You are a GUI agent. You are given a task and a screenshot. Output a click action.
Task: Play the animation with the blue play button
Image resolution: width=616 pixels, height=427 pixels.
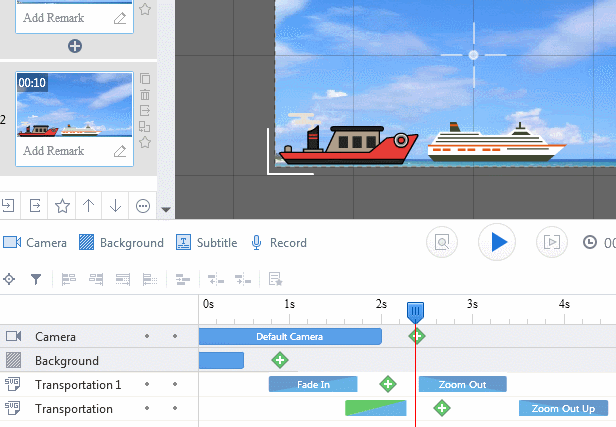497,242
